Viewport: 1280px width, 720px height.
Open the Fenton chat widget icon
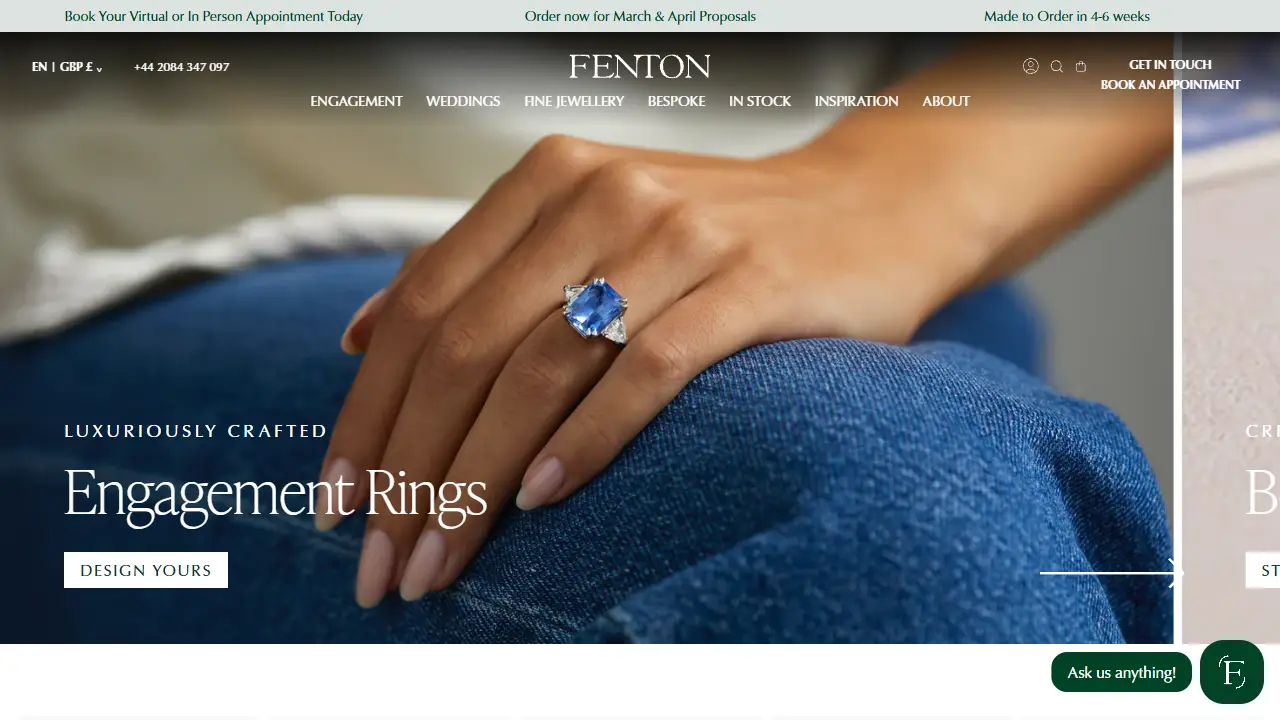pos(1232,672)
